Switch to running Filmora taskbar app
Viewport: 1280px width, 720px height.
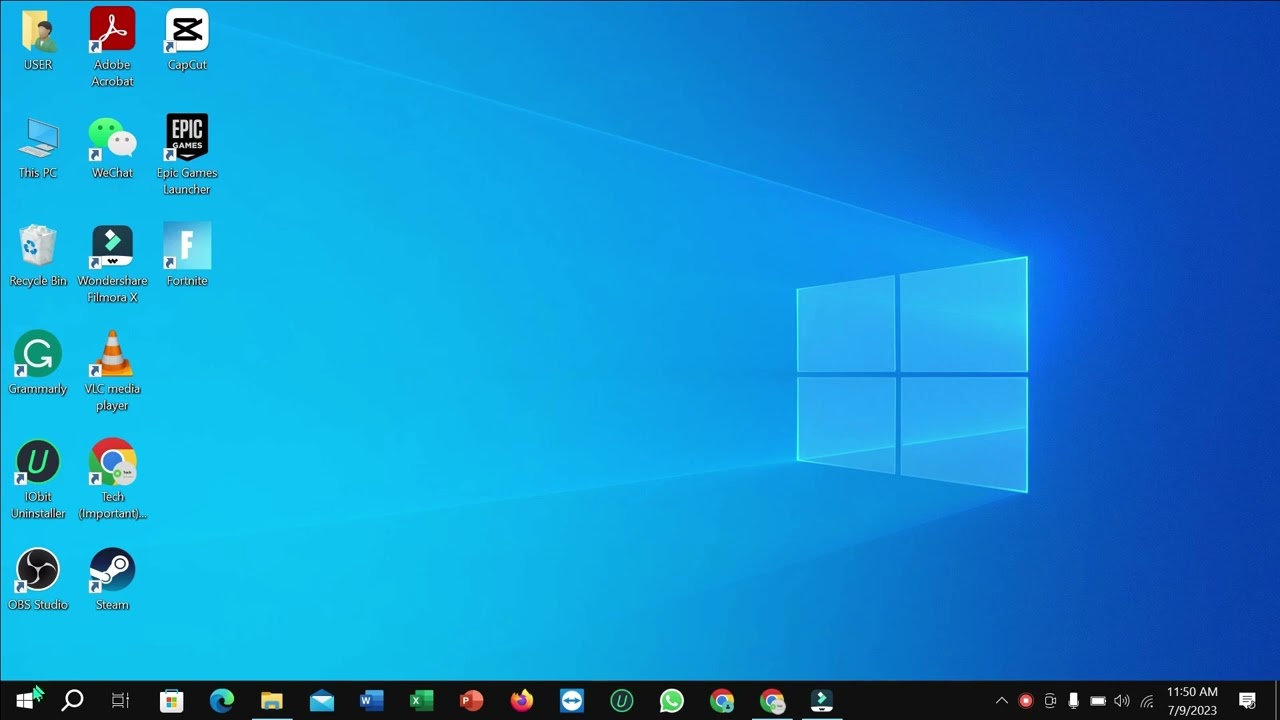pos(822,701)
